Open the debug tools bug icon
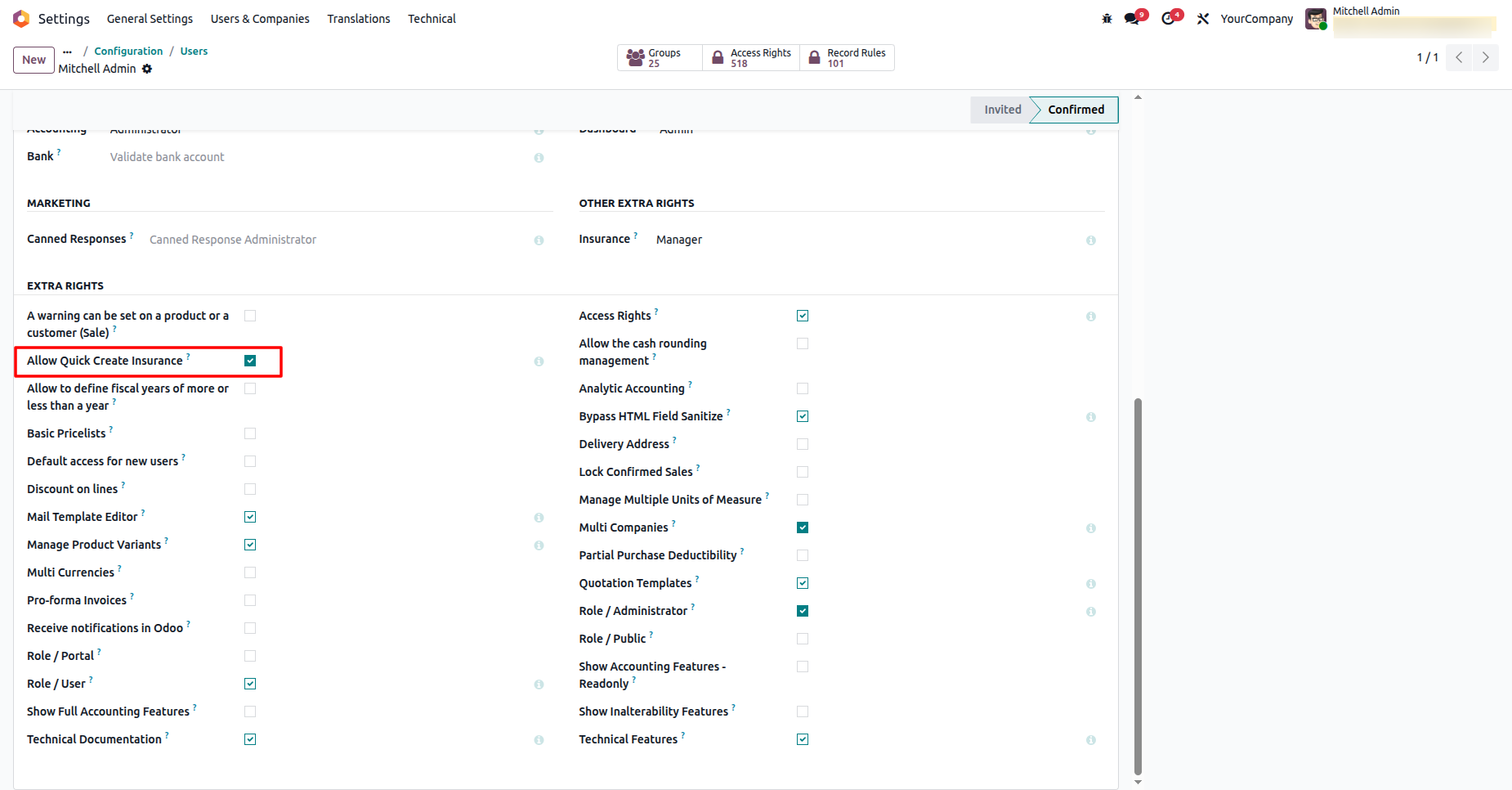Screen dimensions: 1512x790 coord(1107,19)
